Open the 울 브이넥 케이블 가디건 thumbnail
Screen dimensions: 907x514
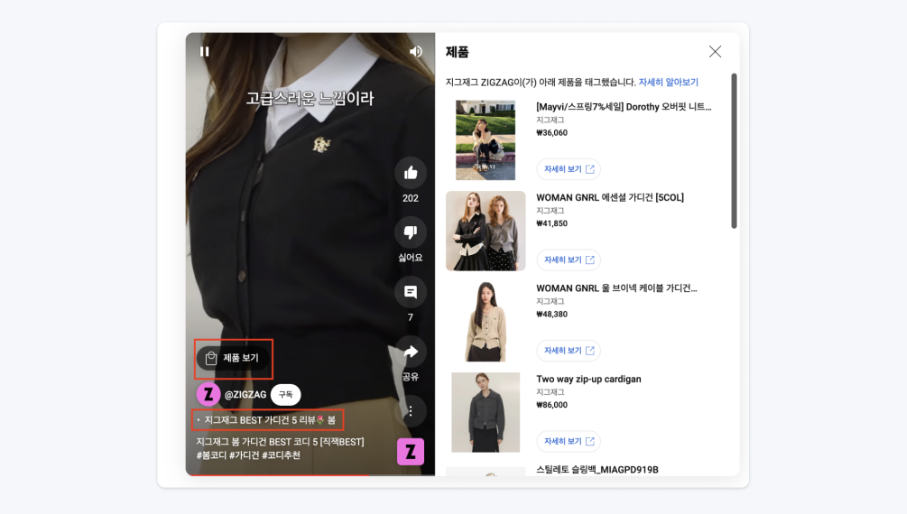click(x=485, y=321)
